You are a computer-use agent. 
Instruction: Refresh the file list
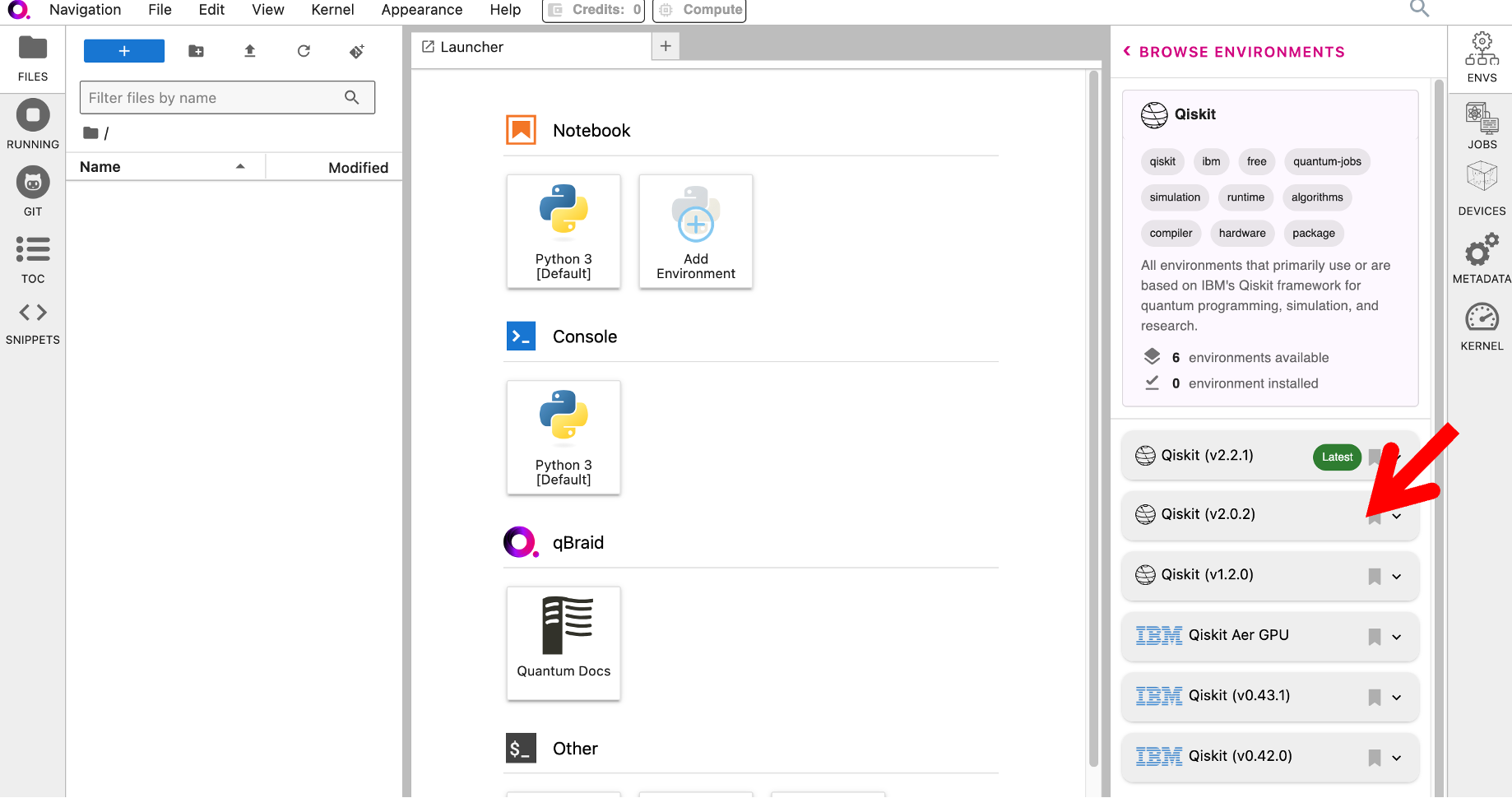304,51
